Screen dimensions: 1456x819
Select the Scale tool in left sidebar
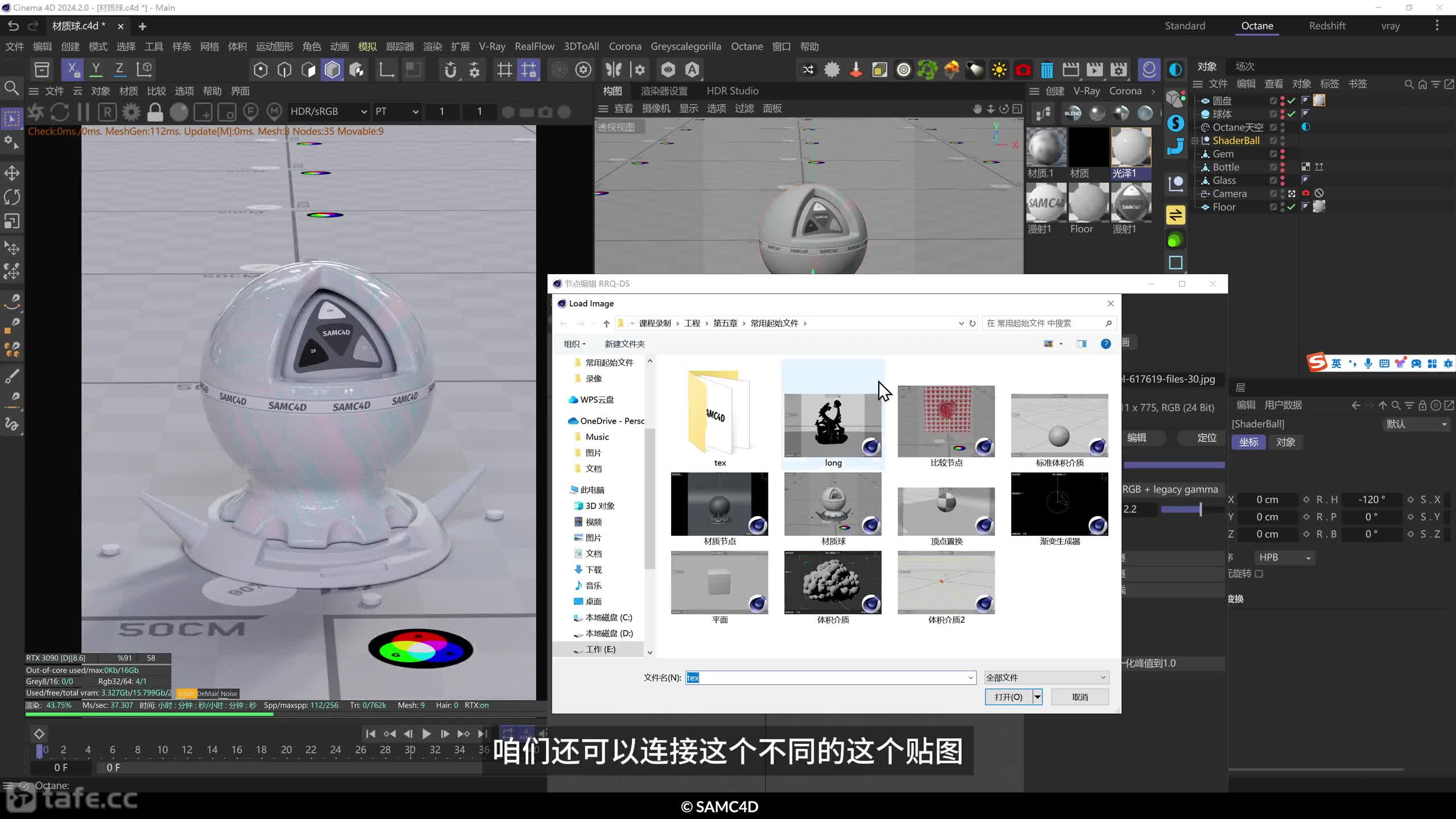click(12, 221)
